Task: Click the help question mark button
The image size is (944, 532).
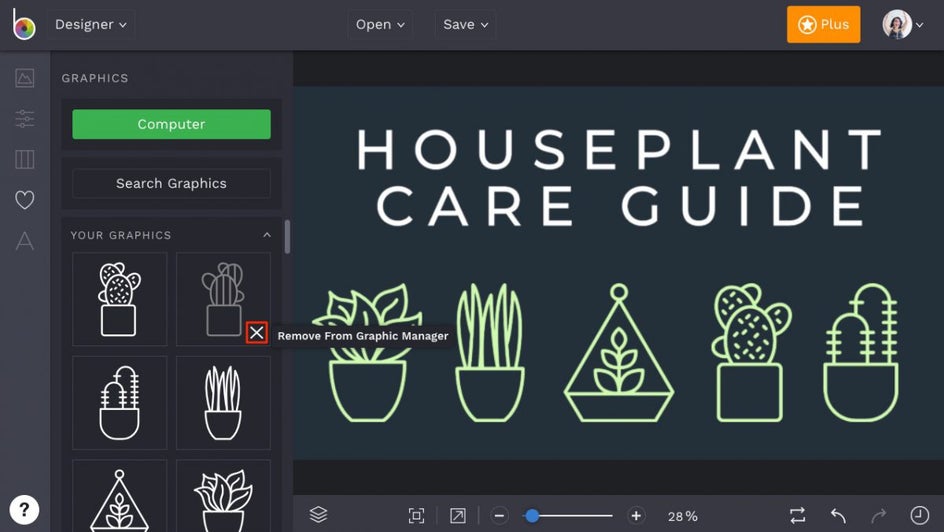Action: pos(24,510)
